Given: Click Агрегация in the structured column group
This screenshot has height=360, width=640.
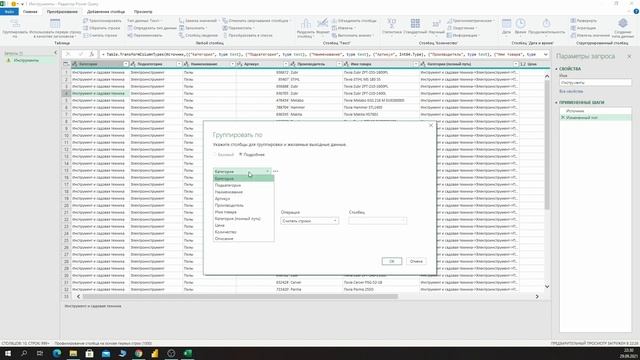Looking at the screenshot, I should [x=583, y=28].
